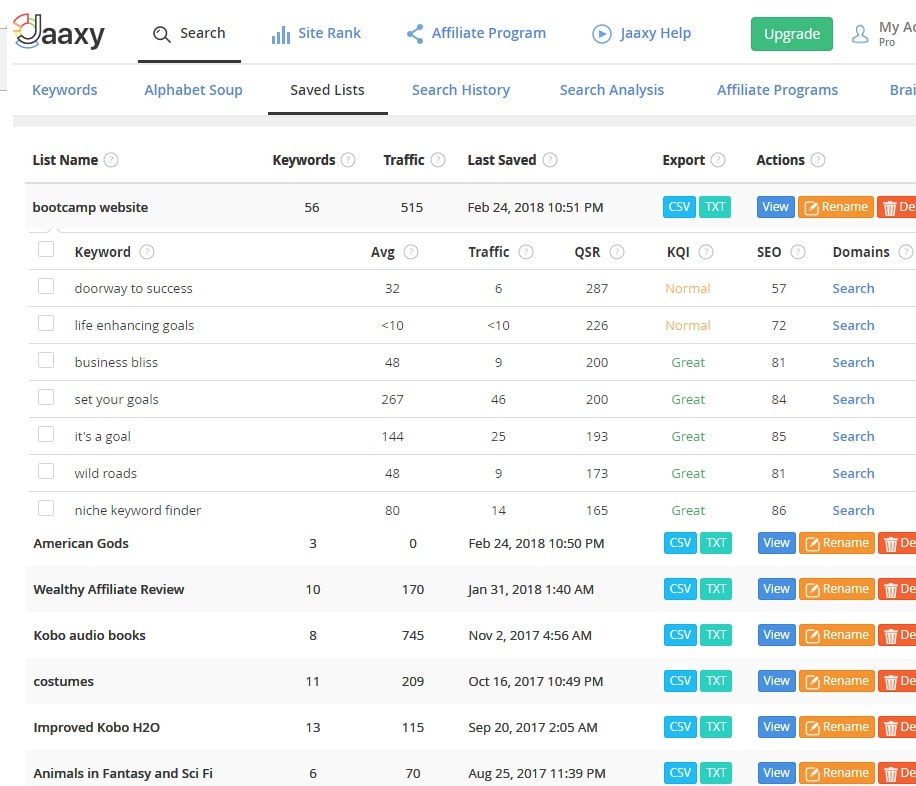Open the Affiliate Programs tab
Image resolution: width=916 pixels, height=786 pixels.
[778, 90]
